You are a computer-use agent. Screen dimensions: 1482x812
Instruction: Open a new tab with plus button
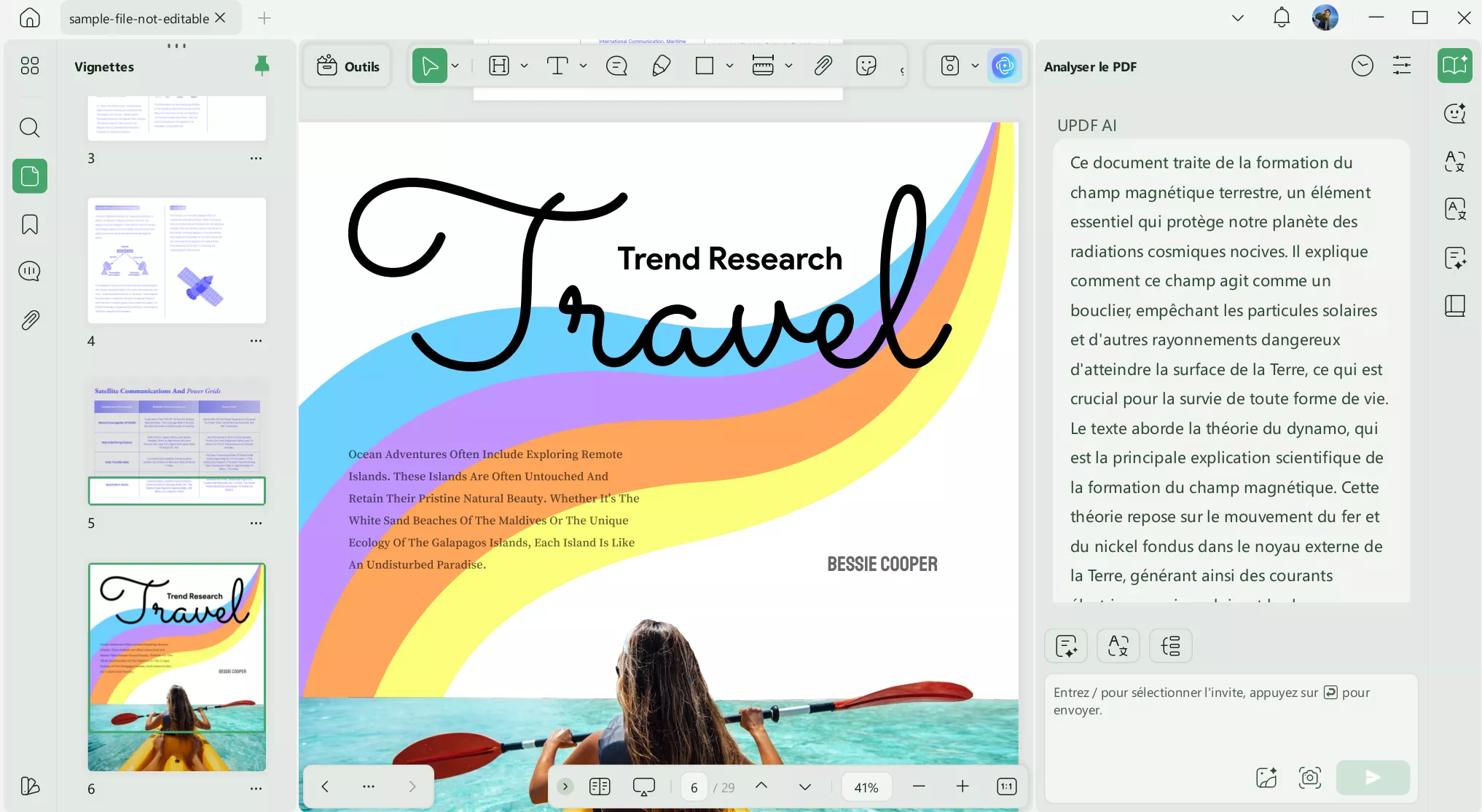click(264, 18)
